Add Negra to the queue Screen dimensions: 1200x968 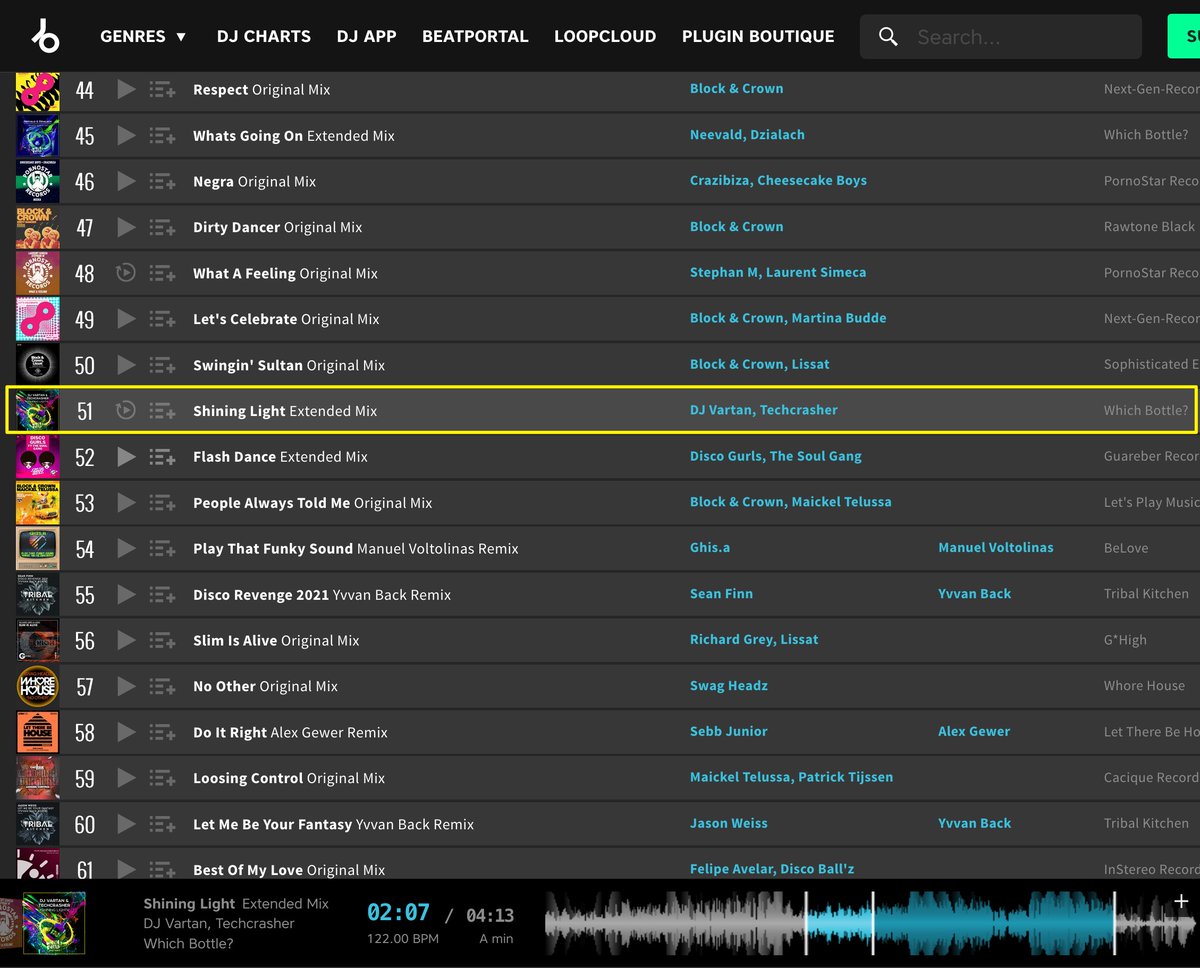(162, 182)
